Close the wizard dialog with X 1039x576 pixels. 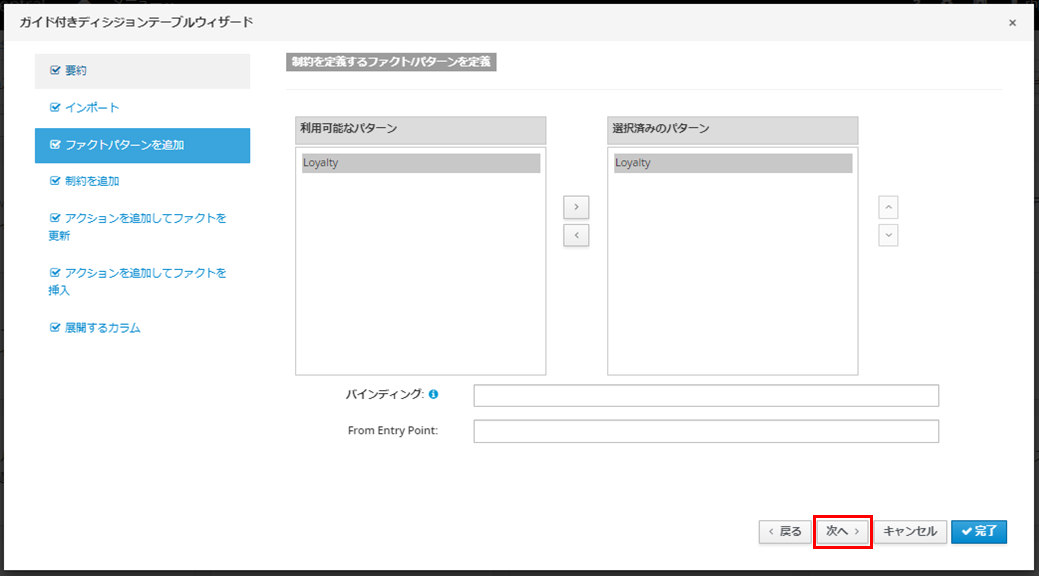click(1012, 23)
